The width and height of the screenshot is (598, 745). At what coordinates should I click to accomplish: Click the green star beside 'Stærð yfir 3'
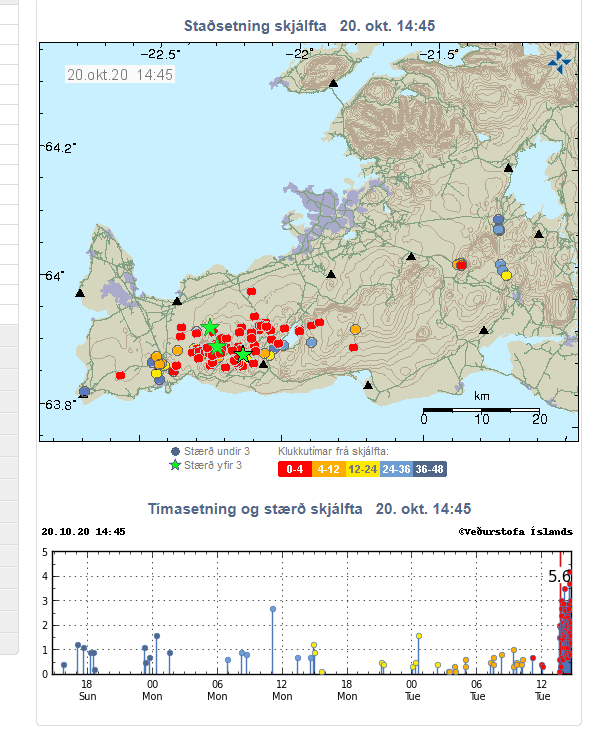click(x=175, y=466)
